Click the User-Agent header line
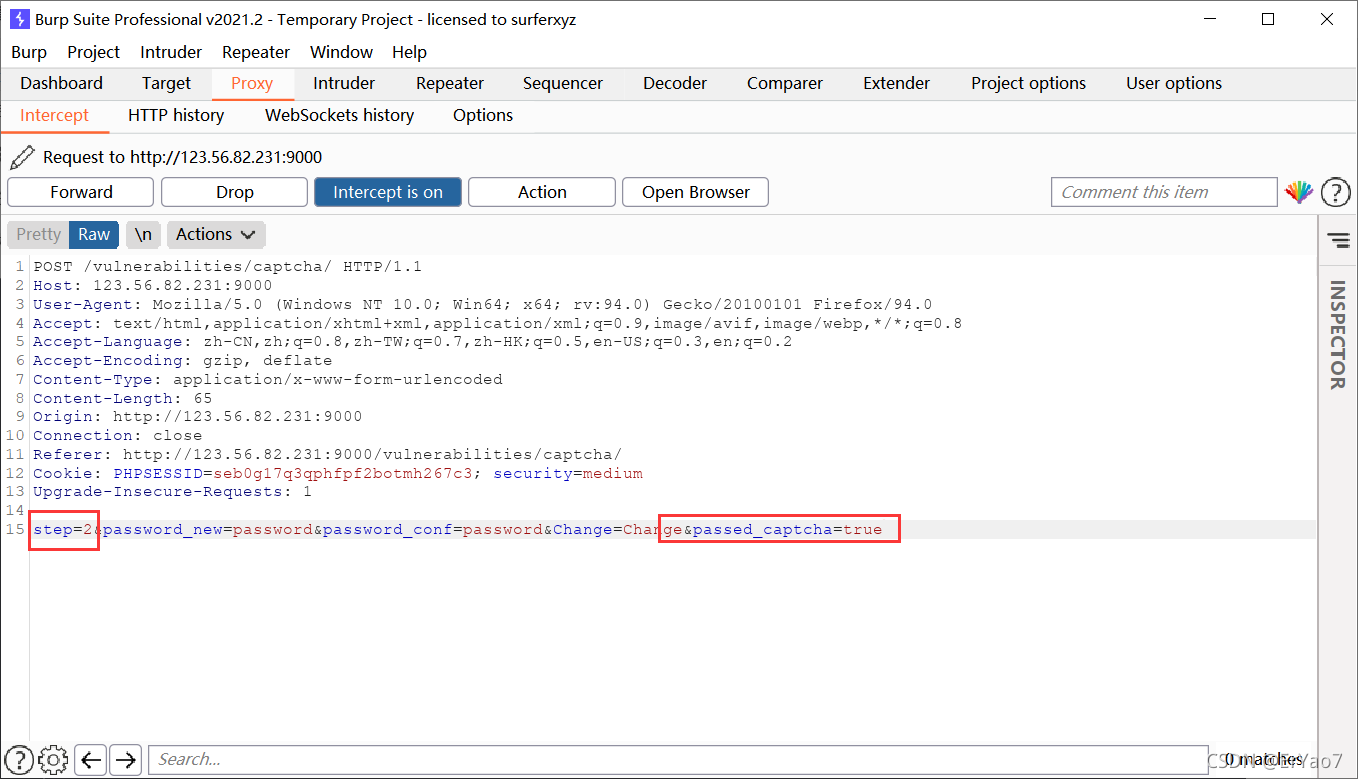 coord(482,304)
